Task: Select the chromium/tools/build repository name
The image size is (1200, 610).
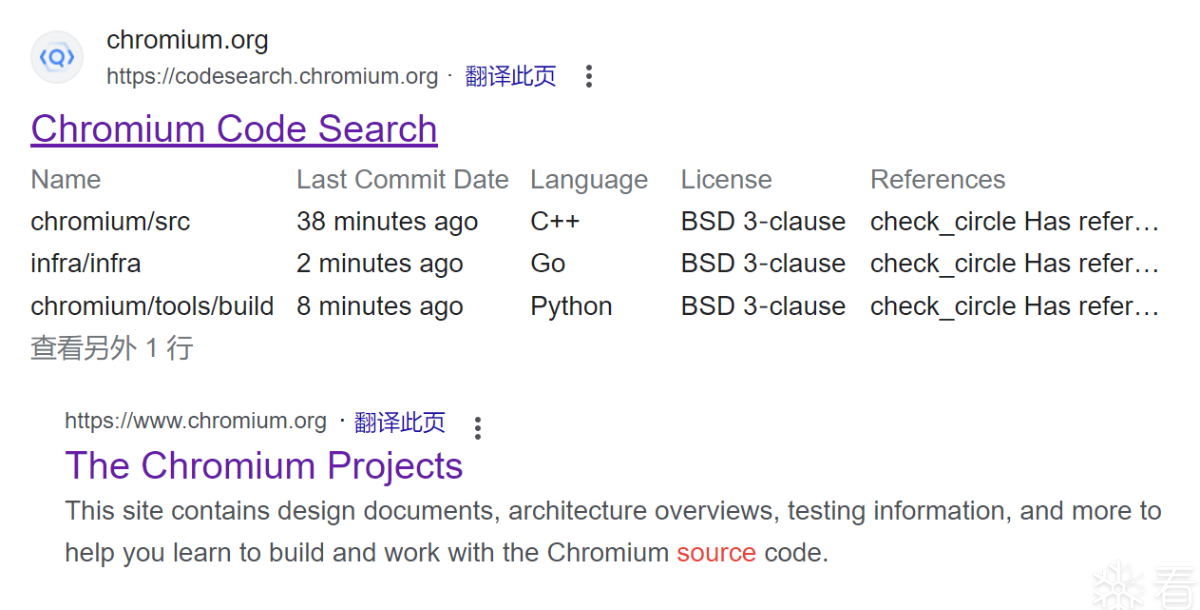Action: tap(152, 306)
